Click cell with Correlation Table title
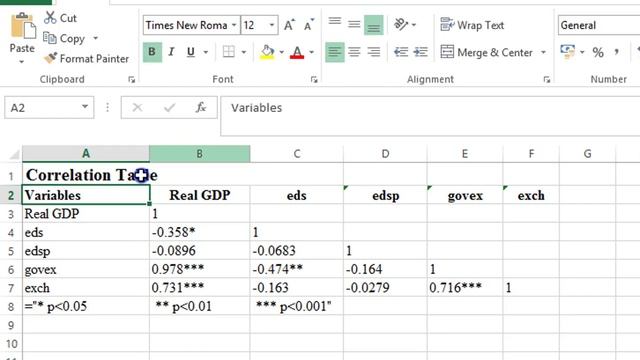 point(86,175)
